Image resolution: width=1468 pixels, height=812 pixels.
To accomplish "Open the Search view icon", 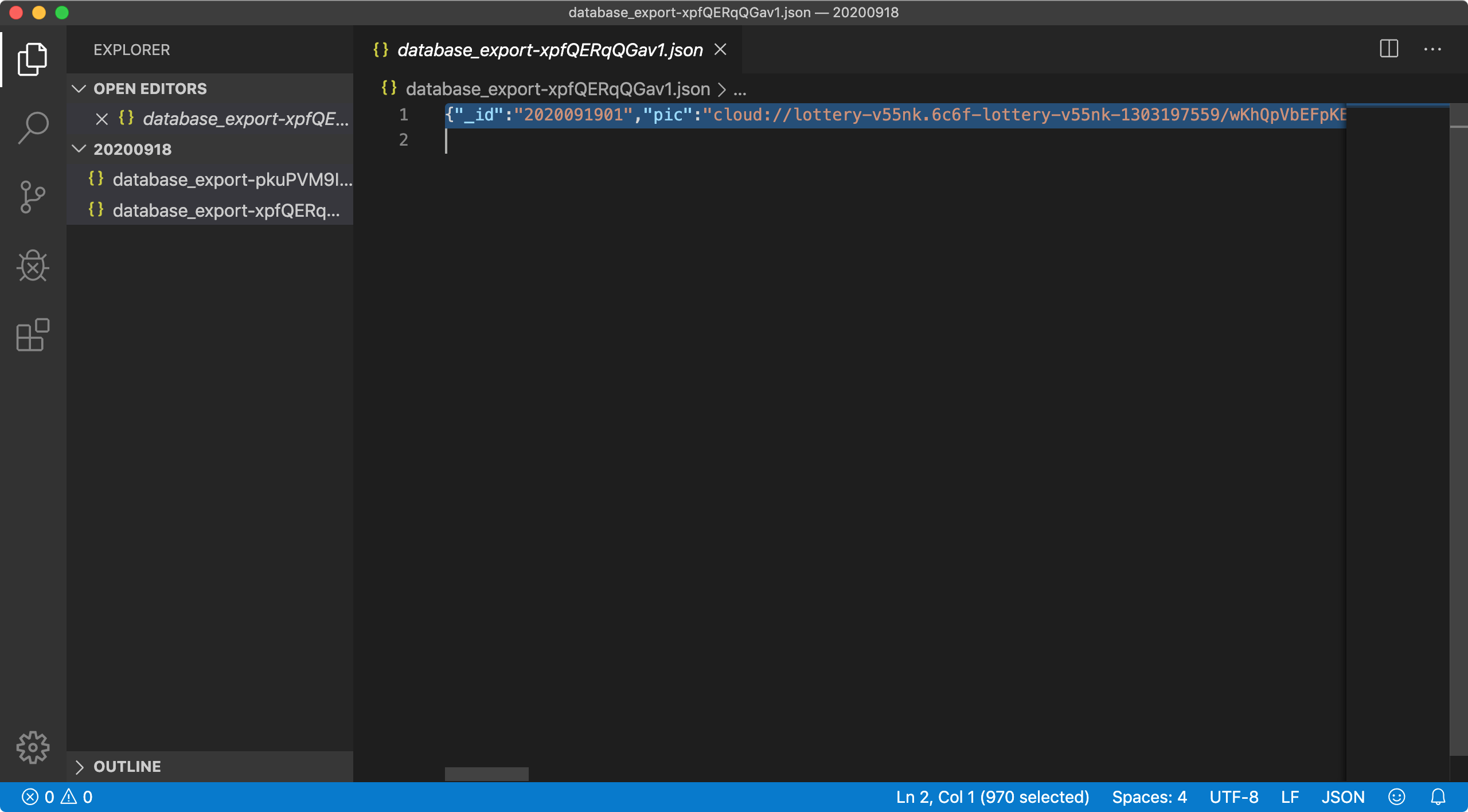I will point(33,127).
